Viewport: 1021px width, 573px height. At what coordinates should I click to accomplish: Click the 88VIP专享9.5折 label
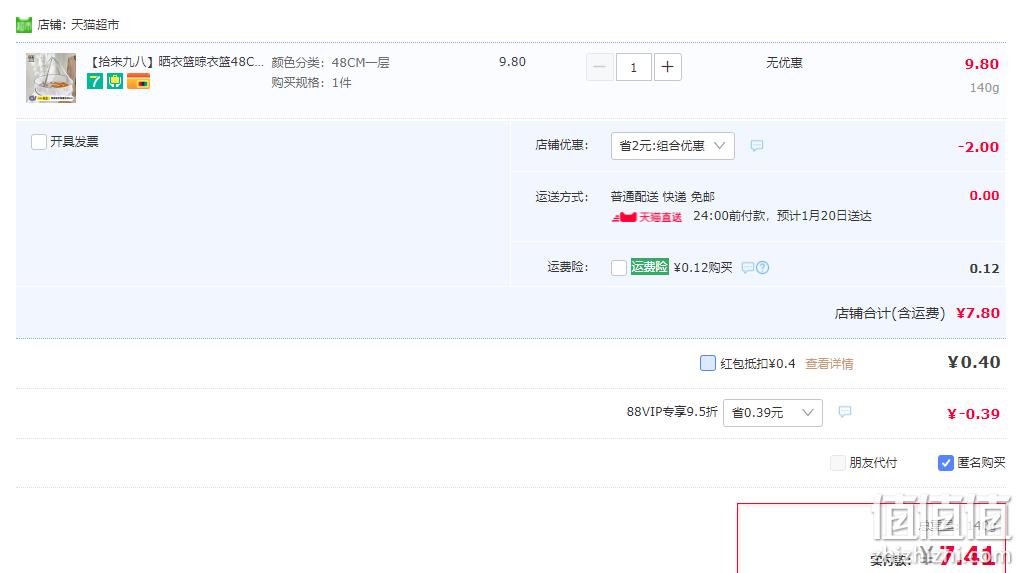pyautogui.click(x=672, y=412)
